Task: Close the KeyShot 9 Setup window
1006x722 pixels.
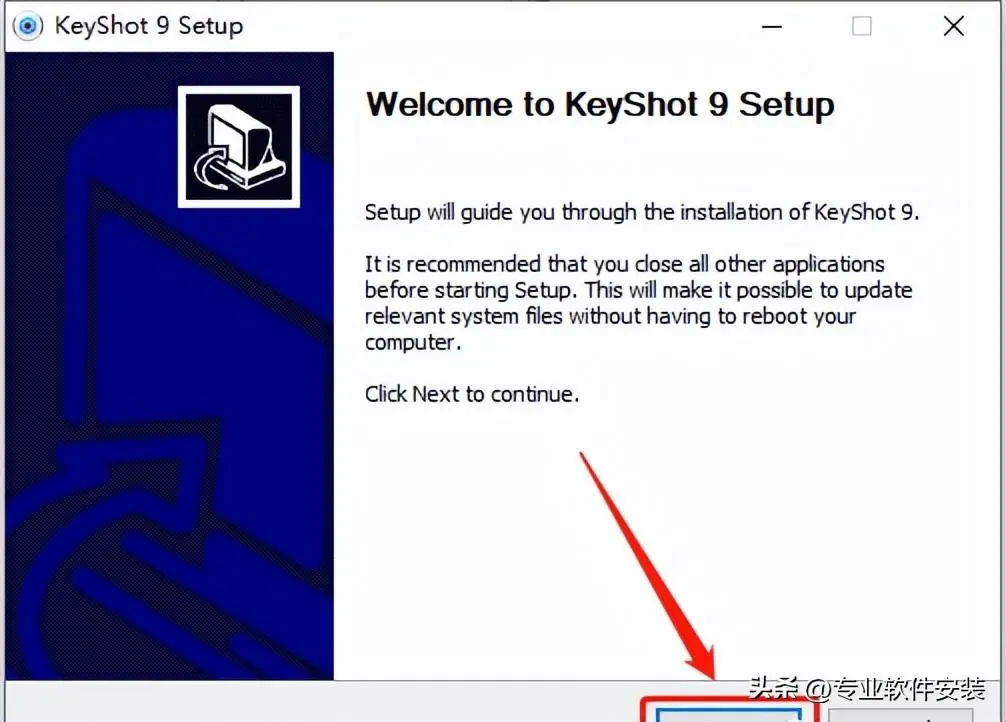Action: [954, 26]
